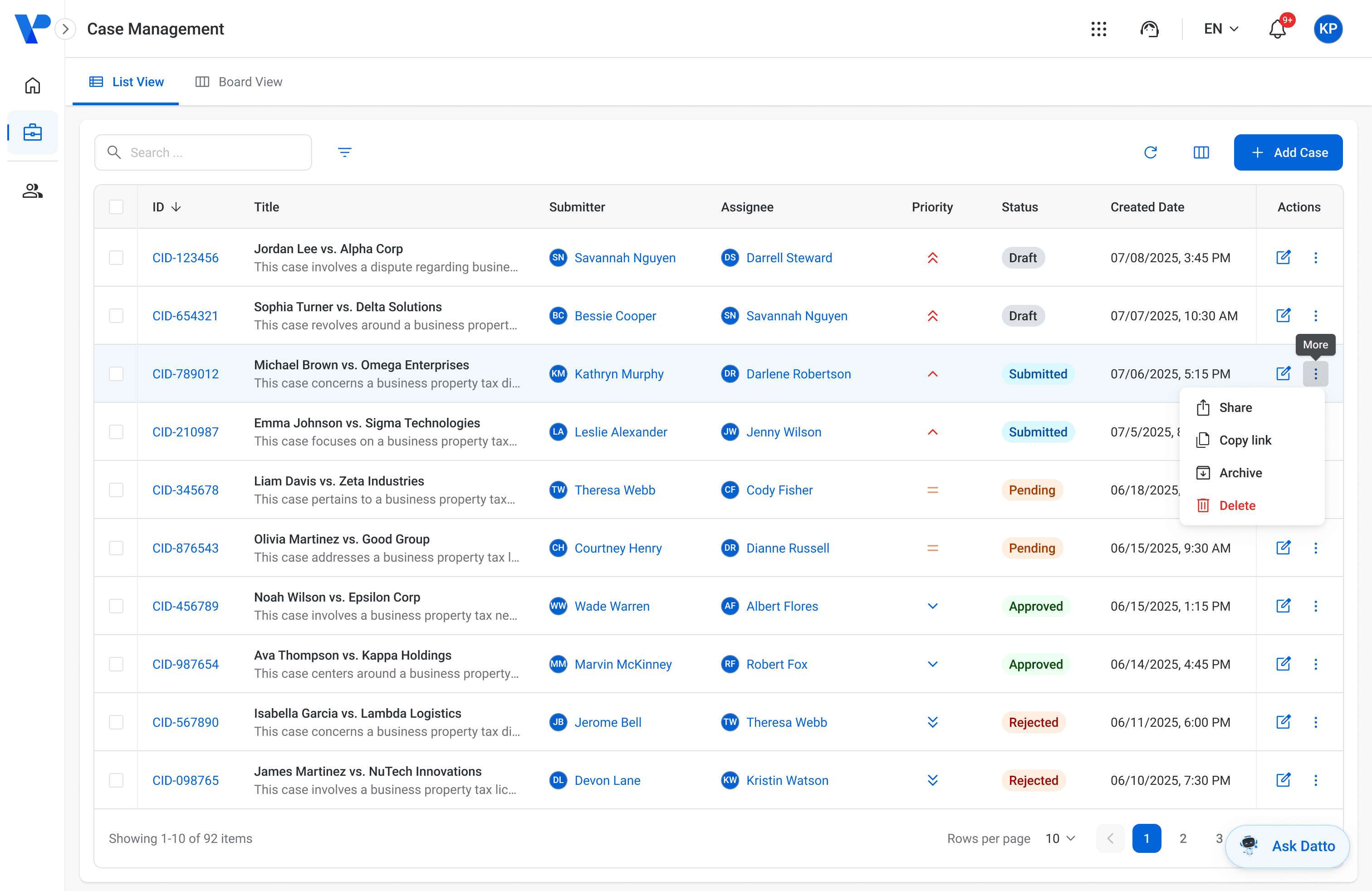Click the Add Case button
The height and width of the screenshot is (891, 1372).
(1288, 152)
